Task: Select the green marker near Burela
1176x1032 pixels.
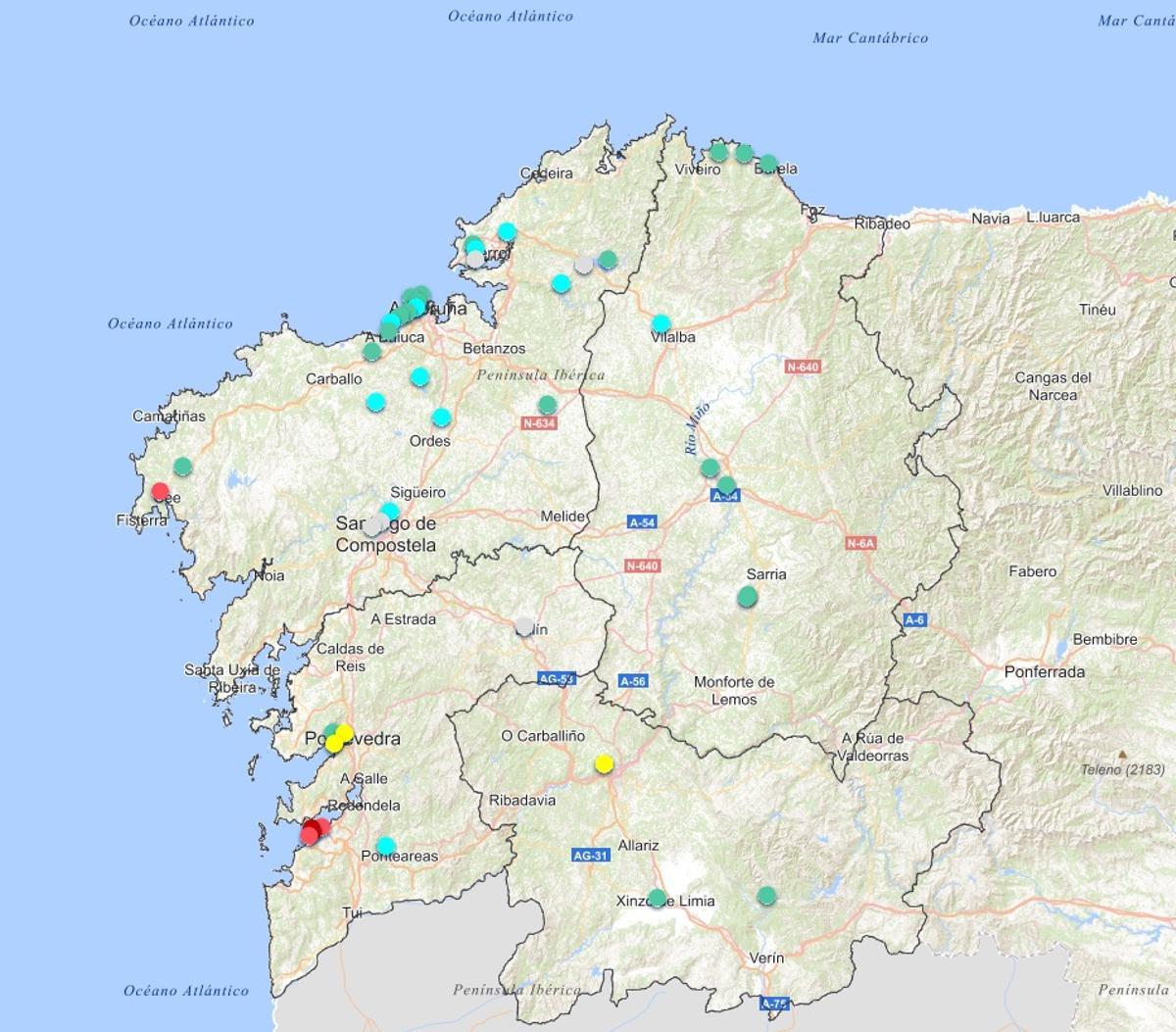Action: point(768,163)
